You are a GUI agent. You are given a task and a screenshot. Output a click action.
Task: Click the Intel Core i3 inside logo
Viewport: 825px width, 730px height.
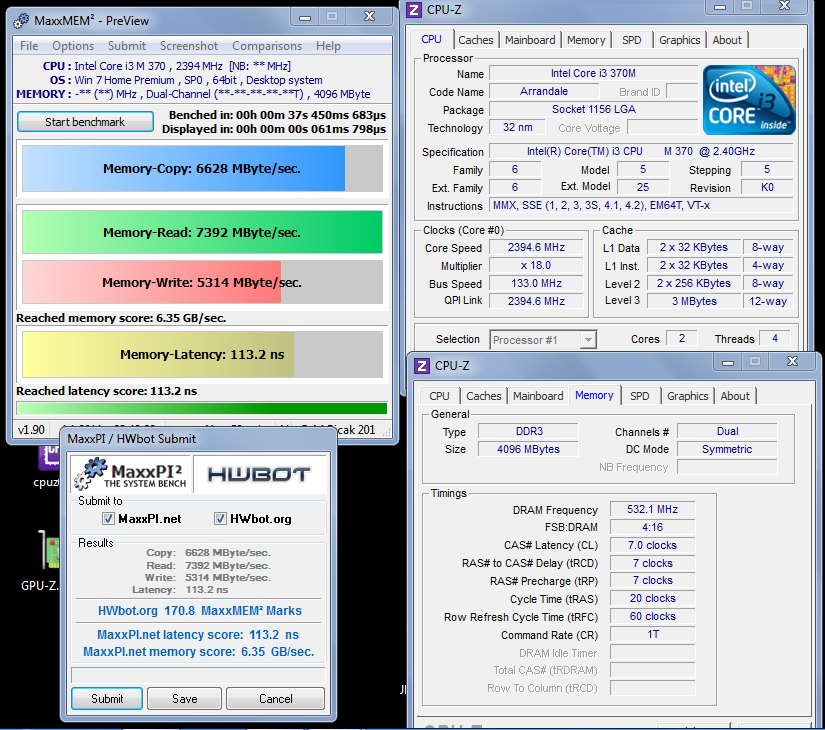[749, 100]
